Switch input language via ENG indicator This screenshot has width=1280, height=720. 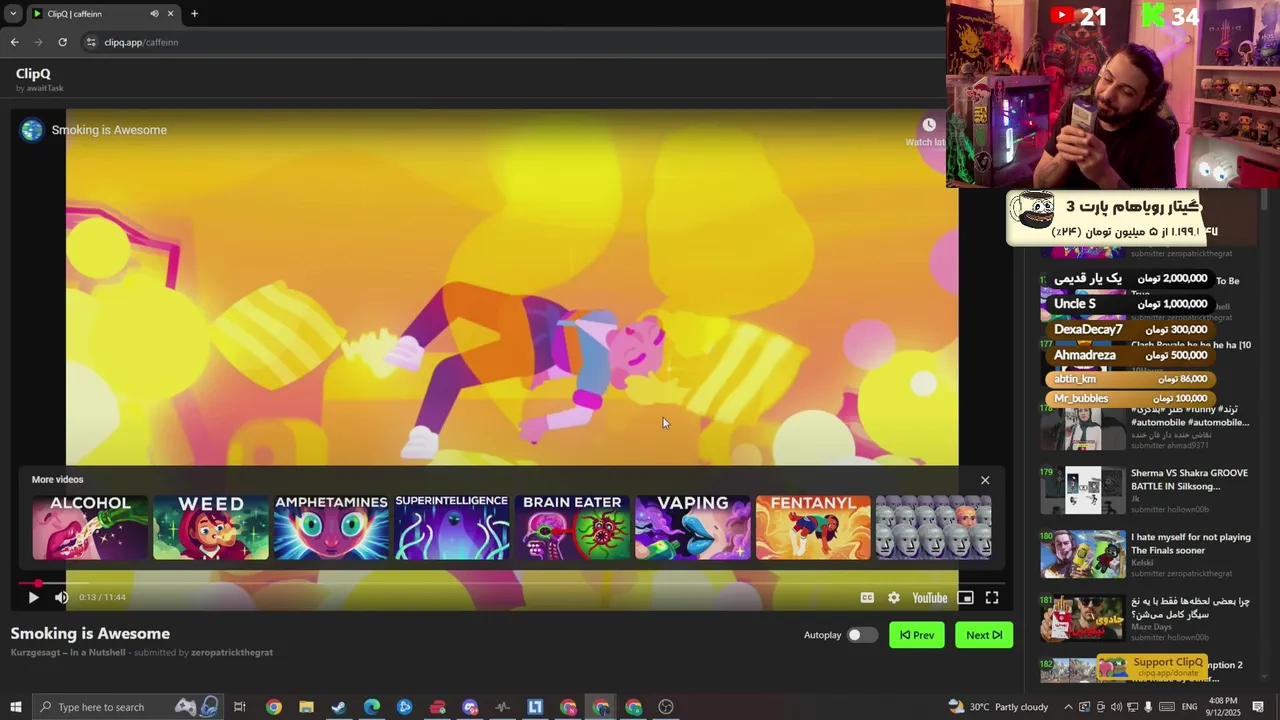click(1189, 707)
